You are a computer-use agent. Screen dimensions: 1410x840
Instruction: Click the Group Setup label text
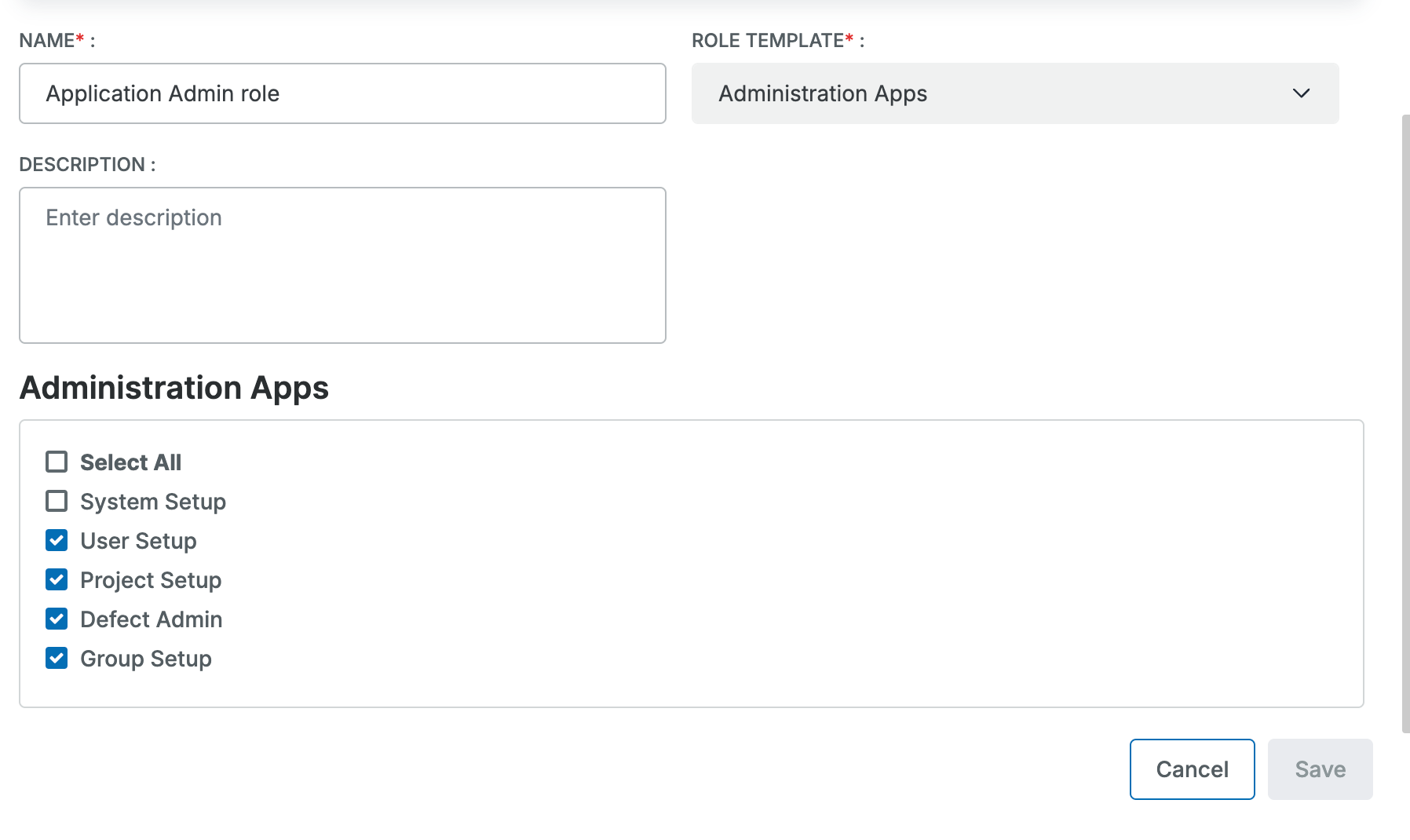[146, 659]
